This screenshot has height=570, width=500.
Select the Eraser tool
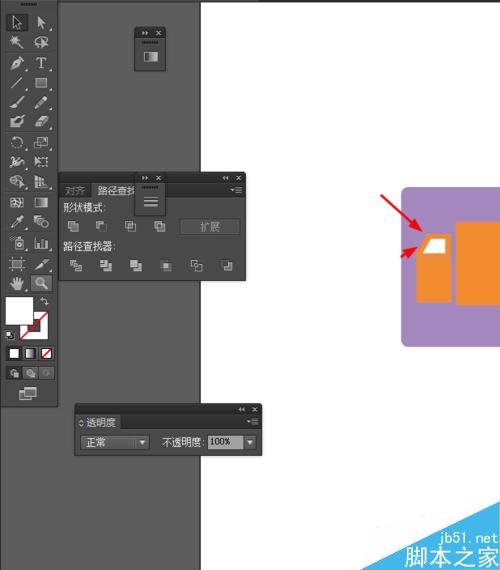(41, 121)
